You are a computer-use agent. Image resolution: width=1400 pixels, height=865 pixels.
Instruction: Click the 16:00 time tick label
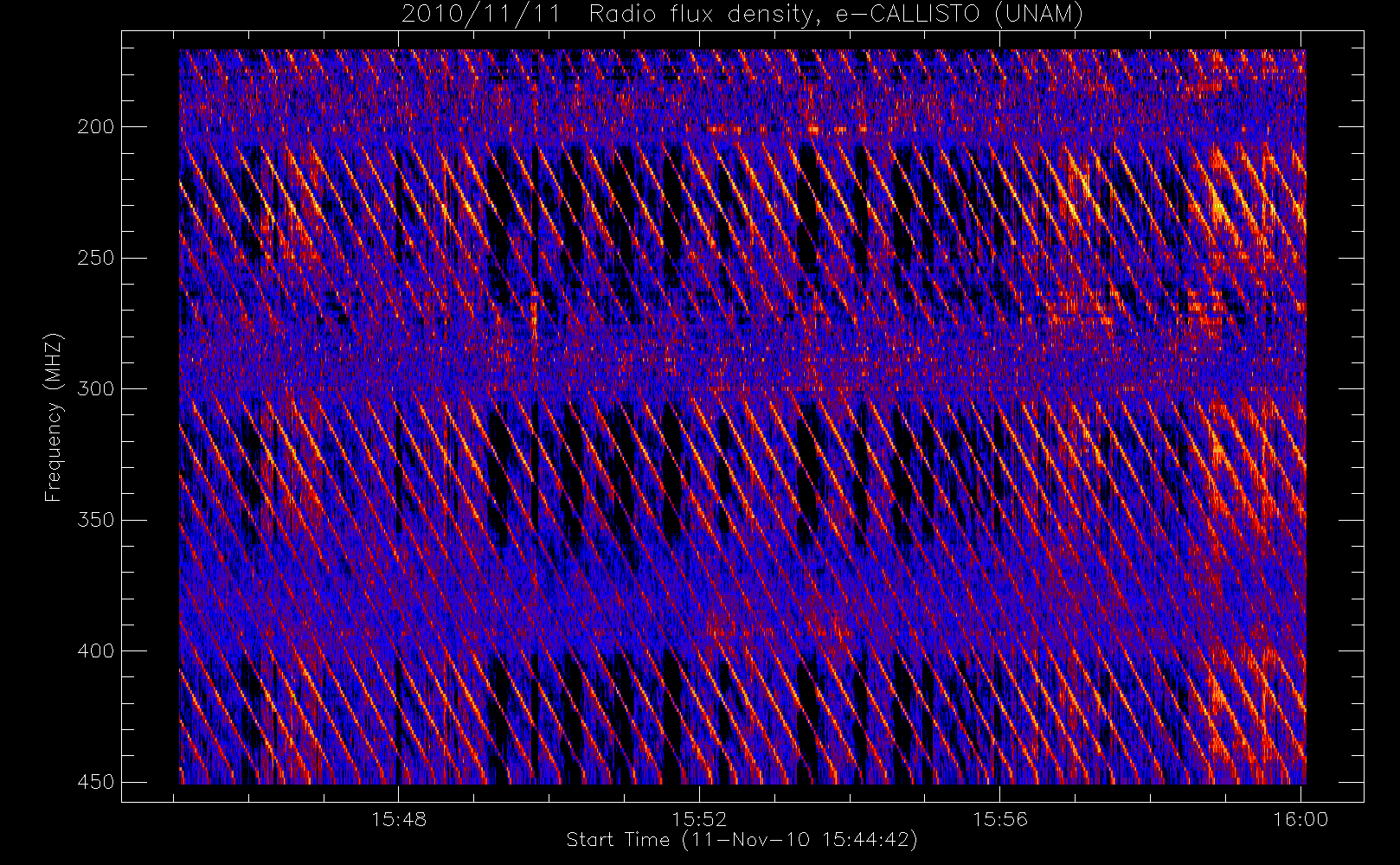coord(1301,819)
